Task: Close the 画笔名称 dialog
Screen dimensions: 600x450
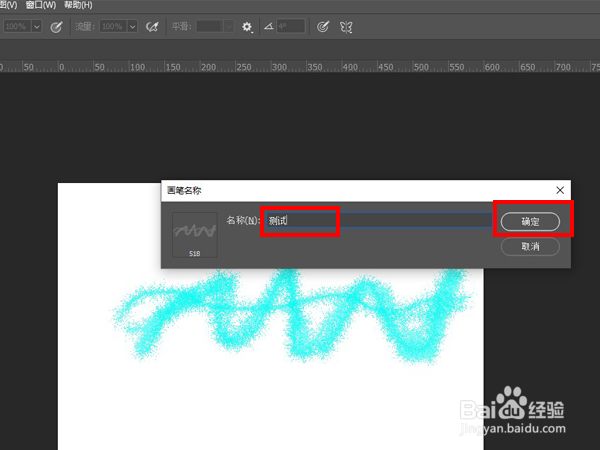Action: pyautogui.click(x=560, y=190)
